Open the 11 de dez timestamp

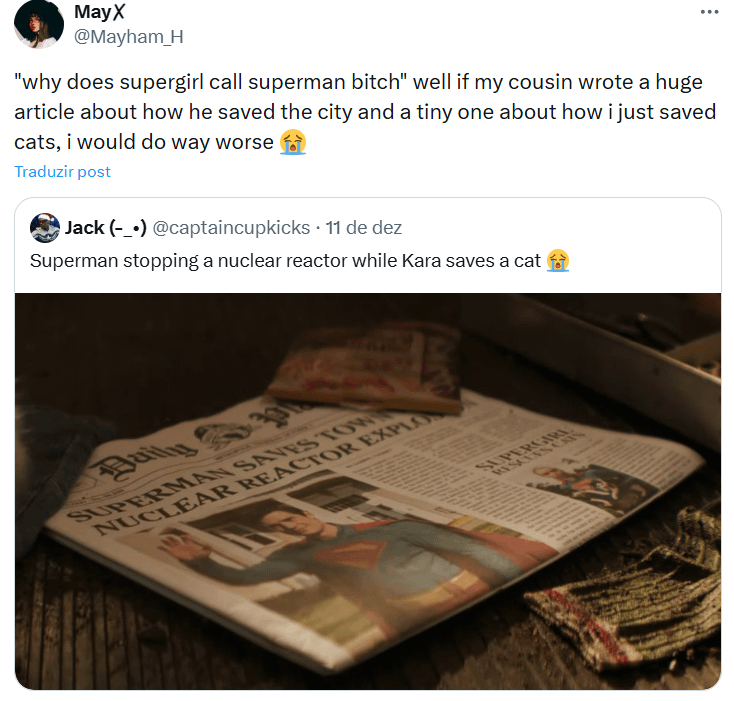pos(364,227)
